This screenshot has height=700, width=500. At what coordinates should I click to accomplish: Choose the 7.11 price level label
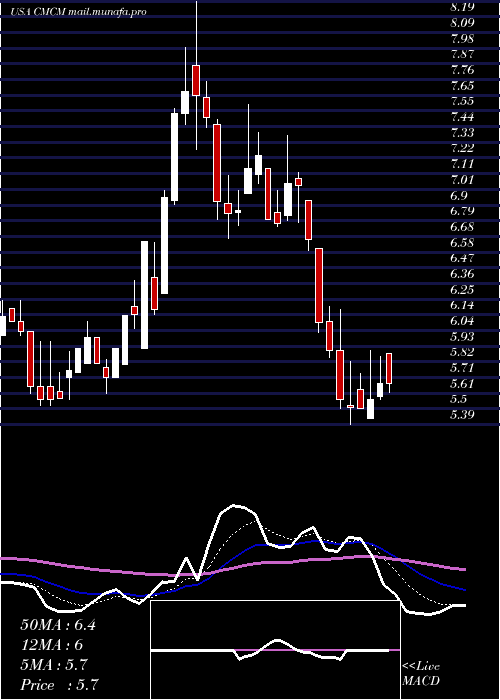462,164
